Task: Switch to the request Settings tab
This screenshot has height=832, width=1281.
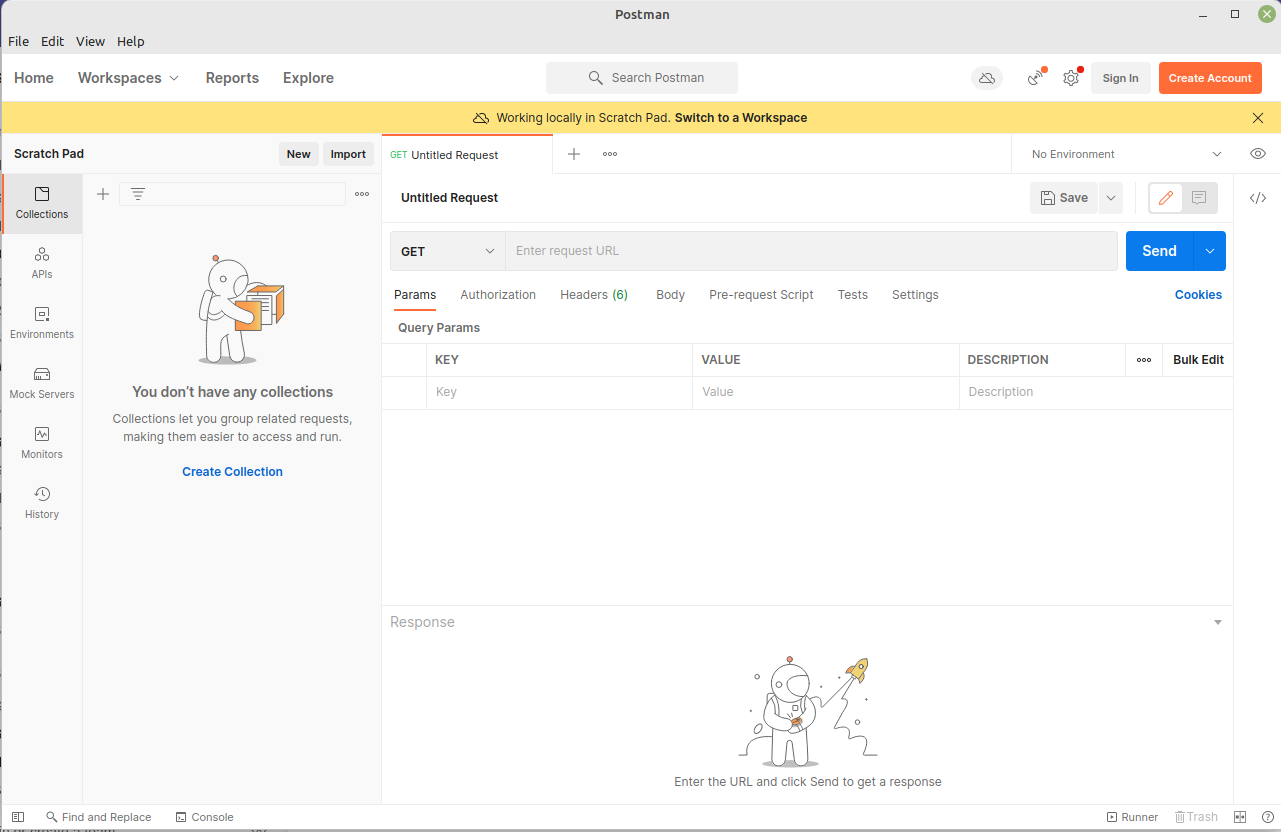Action: pyautogui.click(x=915, y=295)
